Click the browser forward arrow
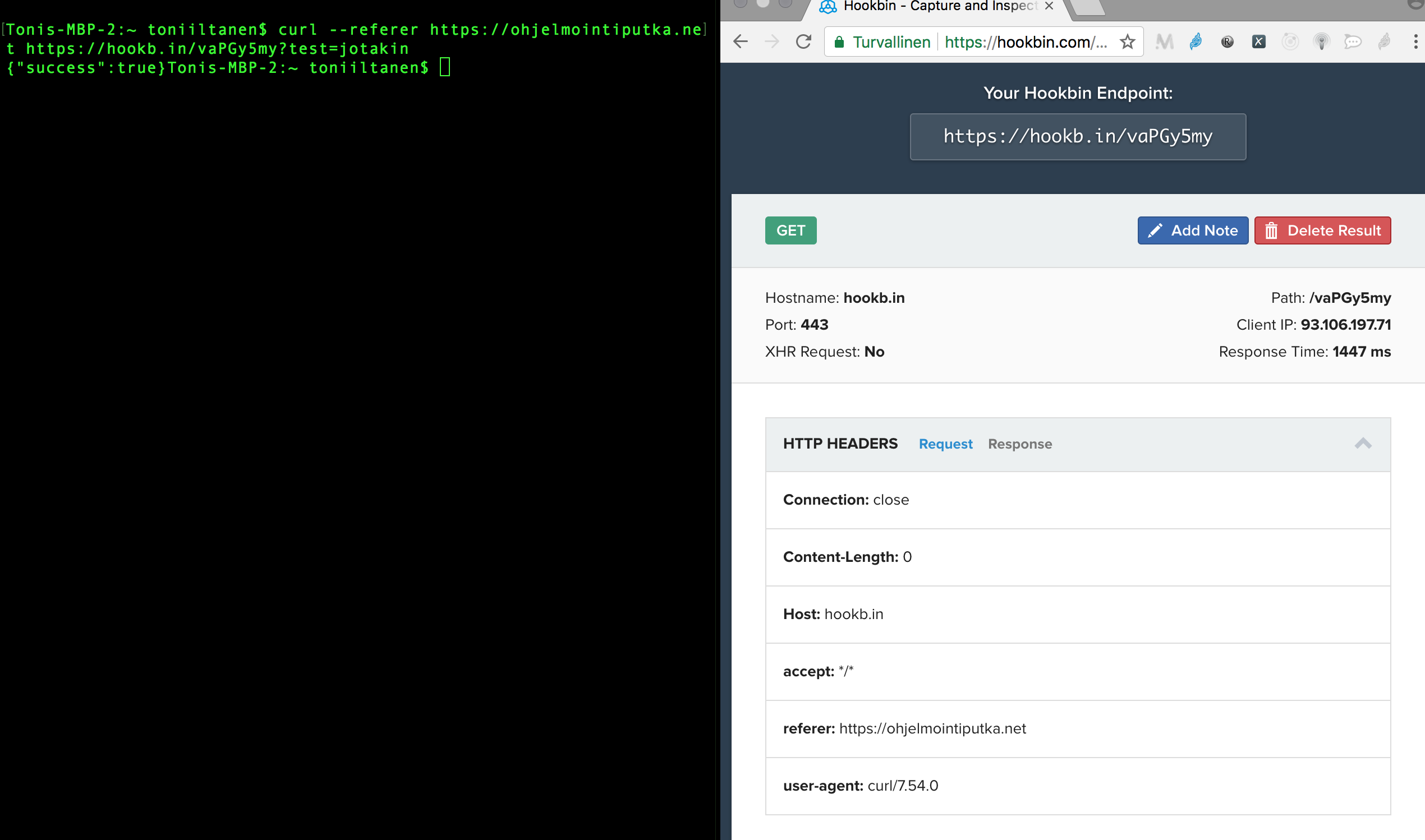This screenshot has width=1425, height=840. point(771,41)
